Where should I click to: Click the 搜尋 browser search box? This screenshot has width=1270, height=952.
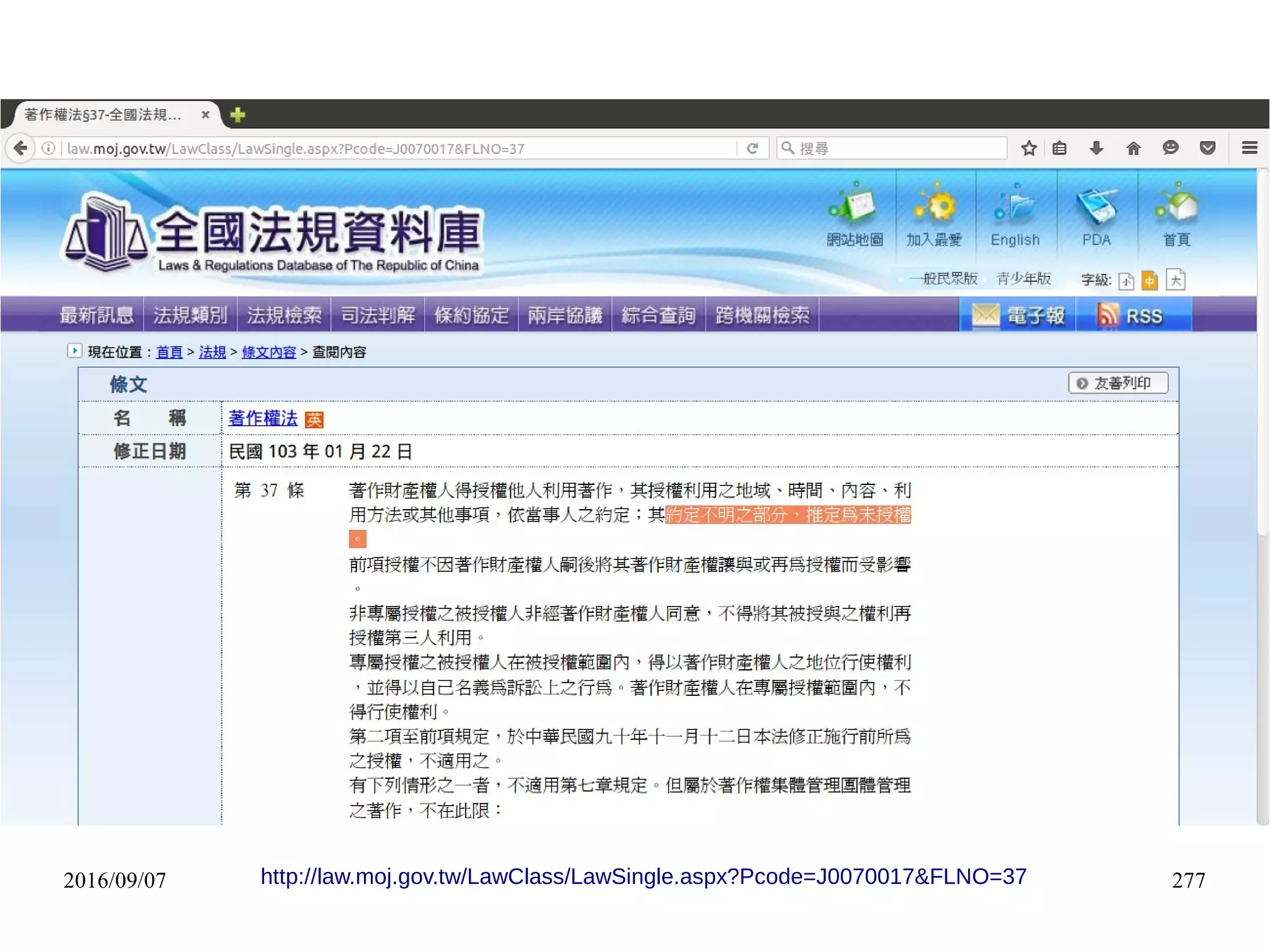(x=891, y=148)
